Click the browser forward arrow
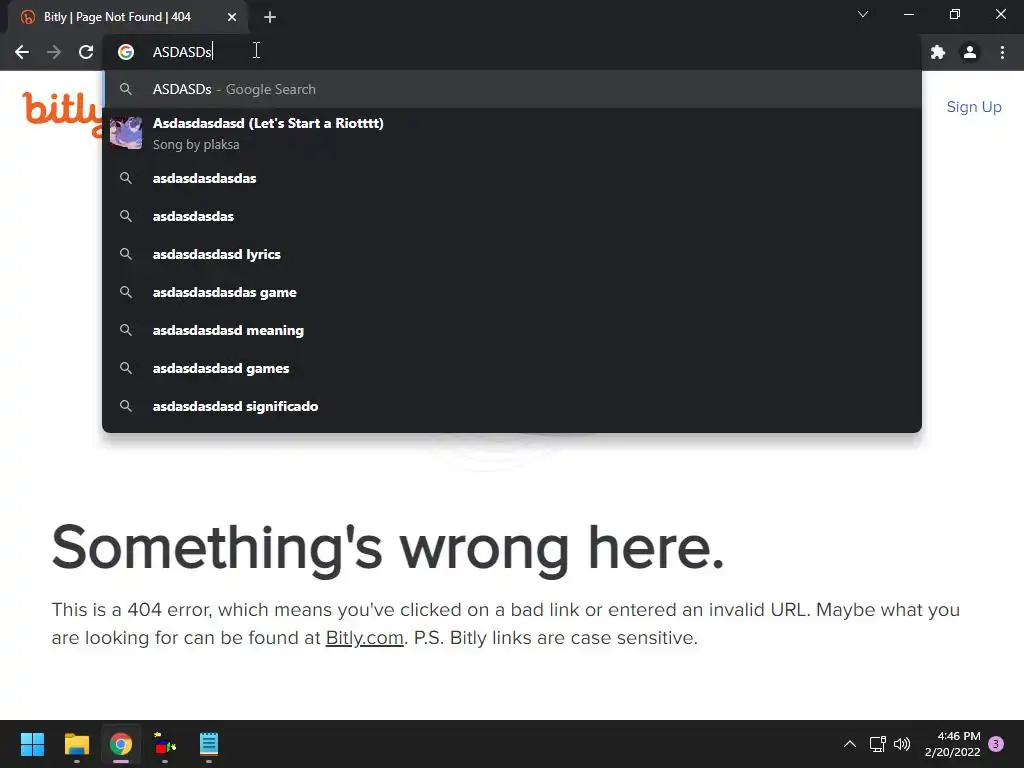 click(x=54, y=52)
